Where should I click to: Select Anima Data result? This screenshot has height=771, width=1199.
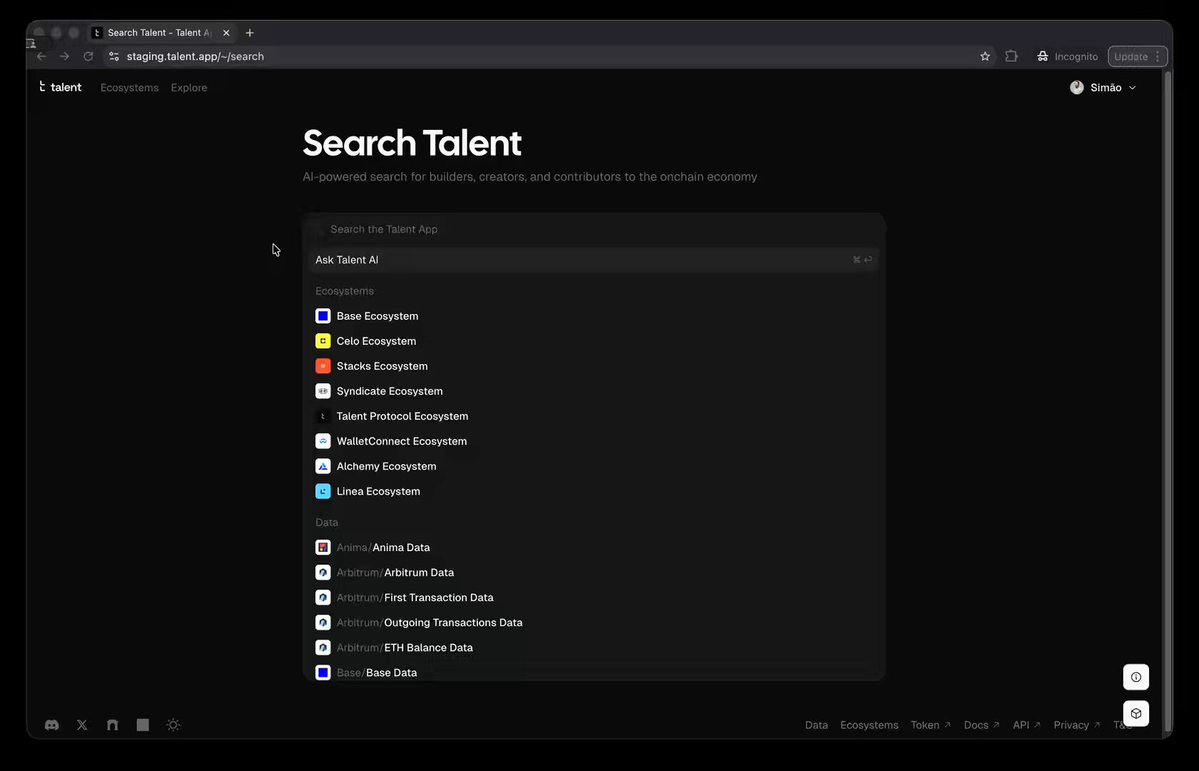click(x=594, y=548)
